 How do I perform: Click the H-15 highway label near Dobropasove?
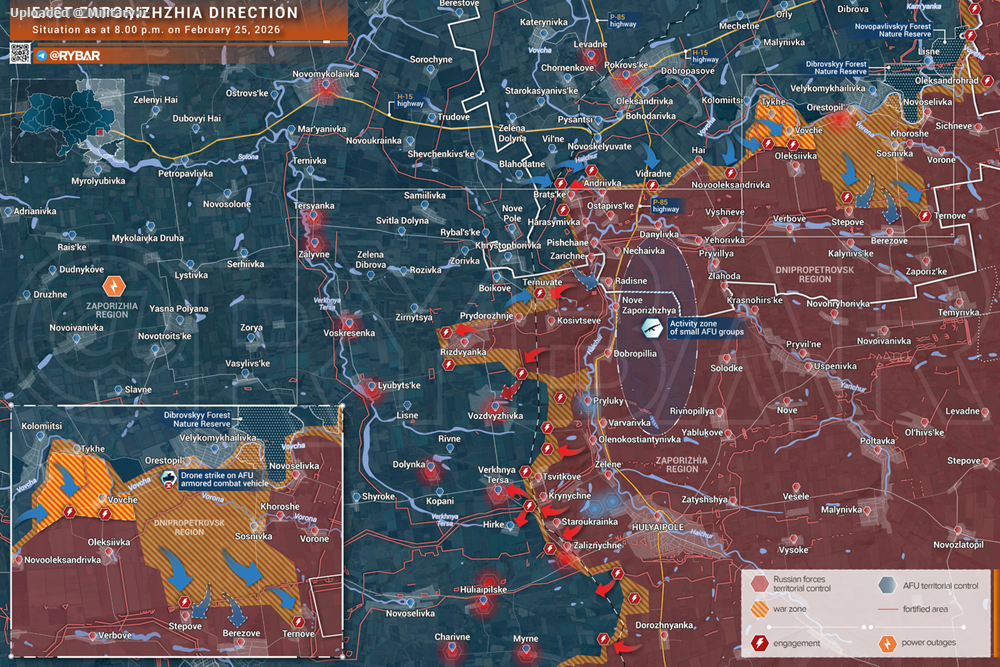[705, 55]
